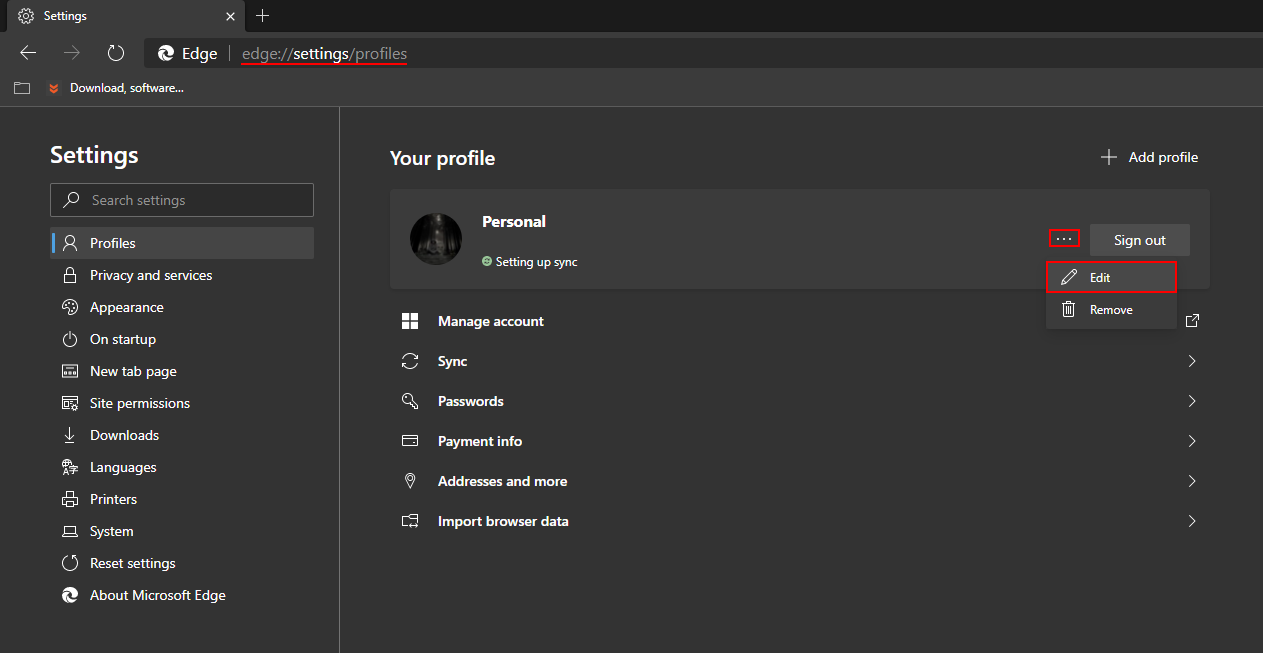Open System settings
The image size is (1263, 653).
(x=182, y=531)
